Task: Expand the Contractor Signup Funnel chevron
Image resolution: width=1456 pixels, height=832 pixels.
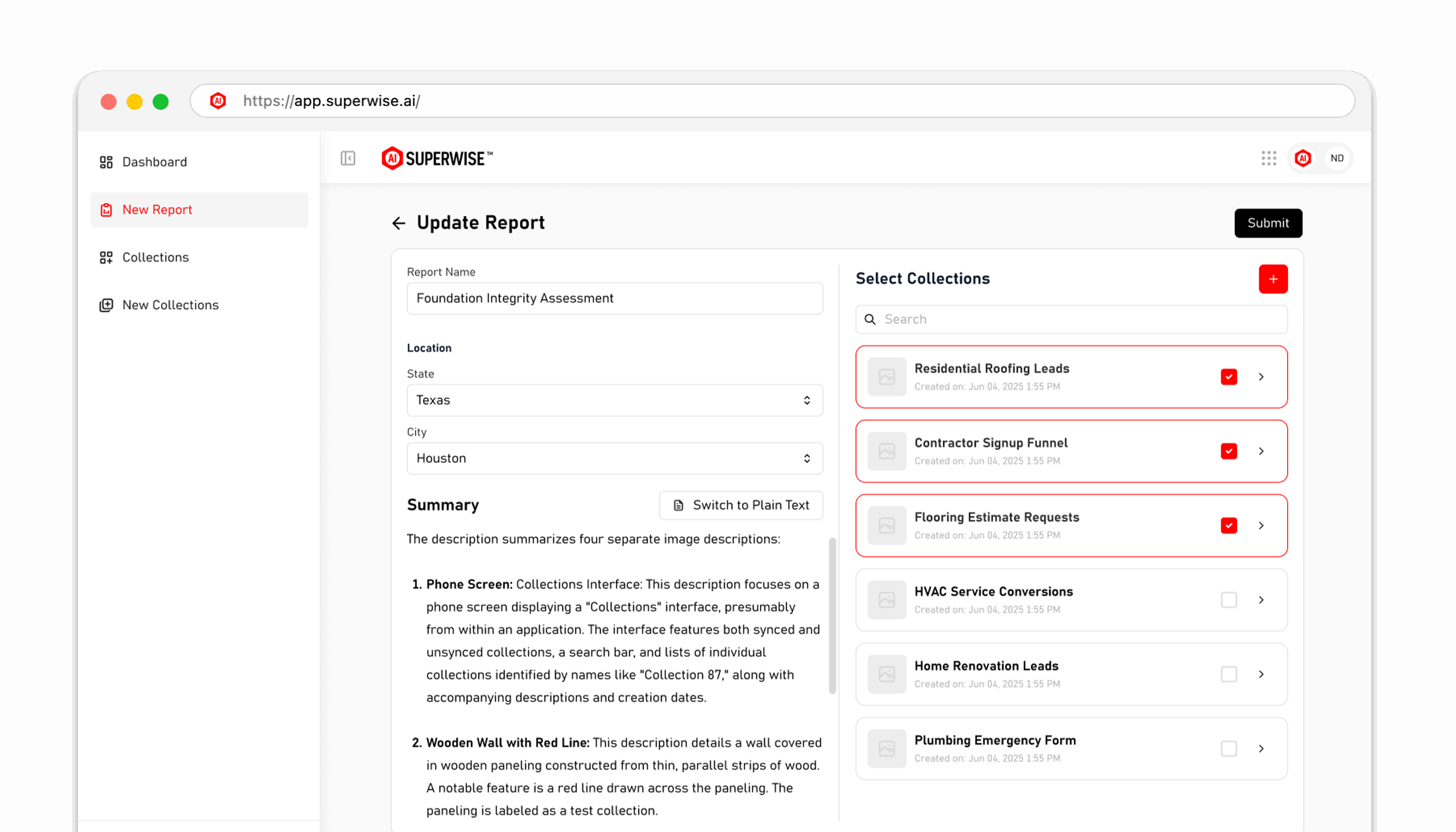Action: tap(1261, 452)
